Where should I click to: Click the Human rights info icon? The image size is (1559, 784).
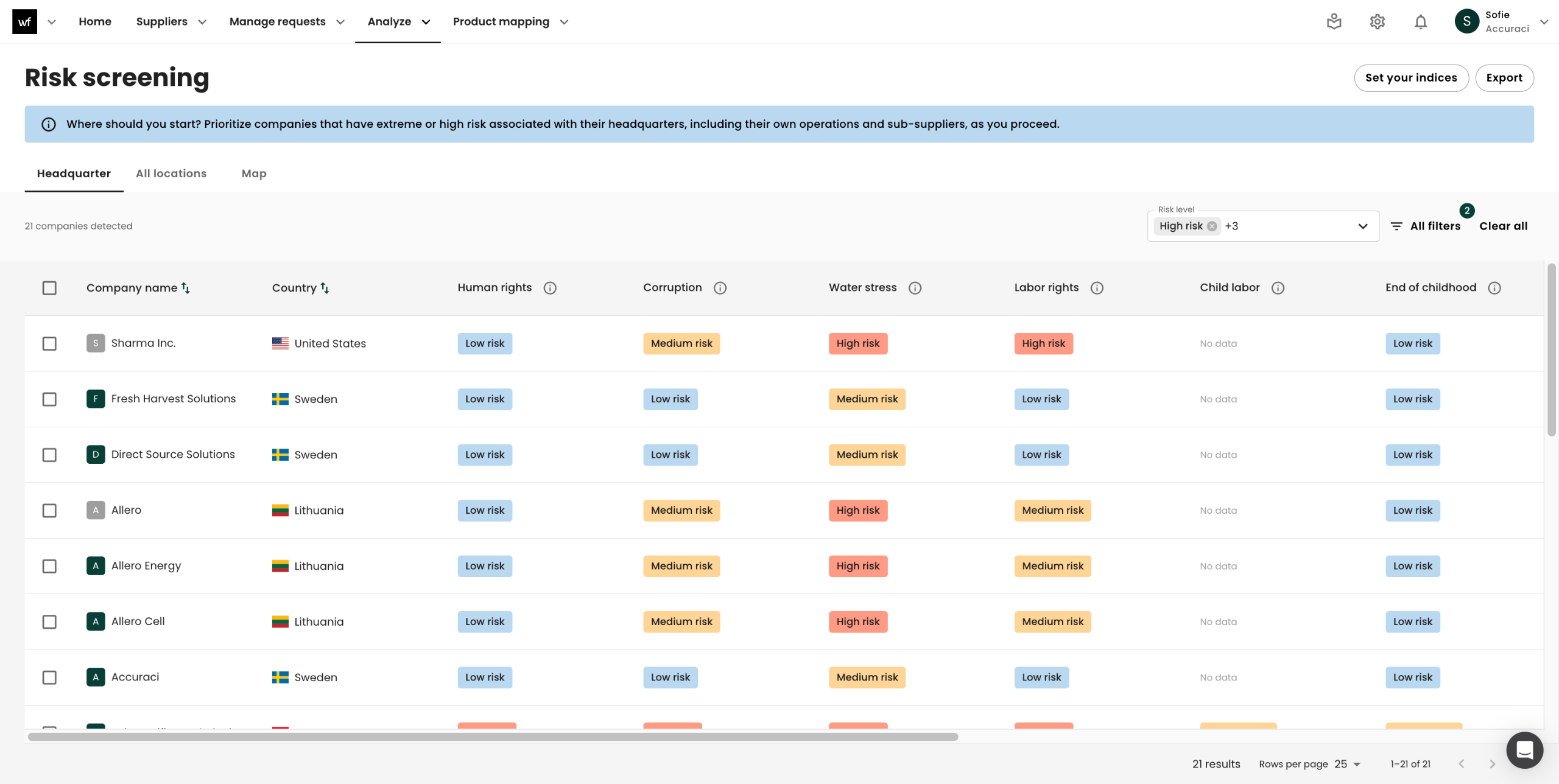550,288
